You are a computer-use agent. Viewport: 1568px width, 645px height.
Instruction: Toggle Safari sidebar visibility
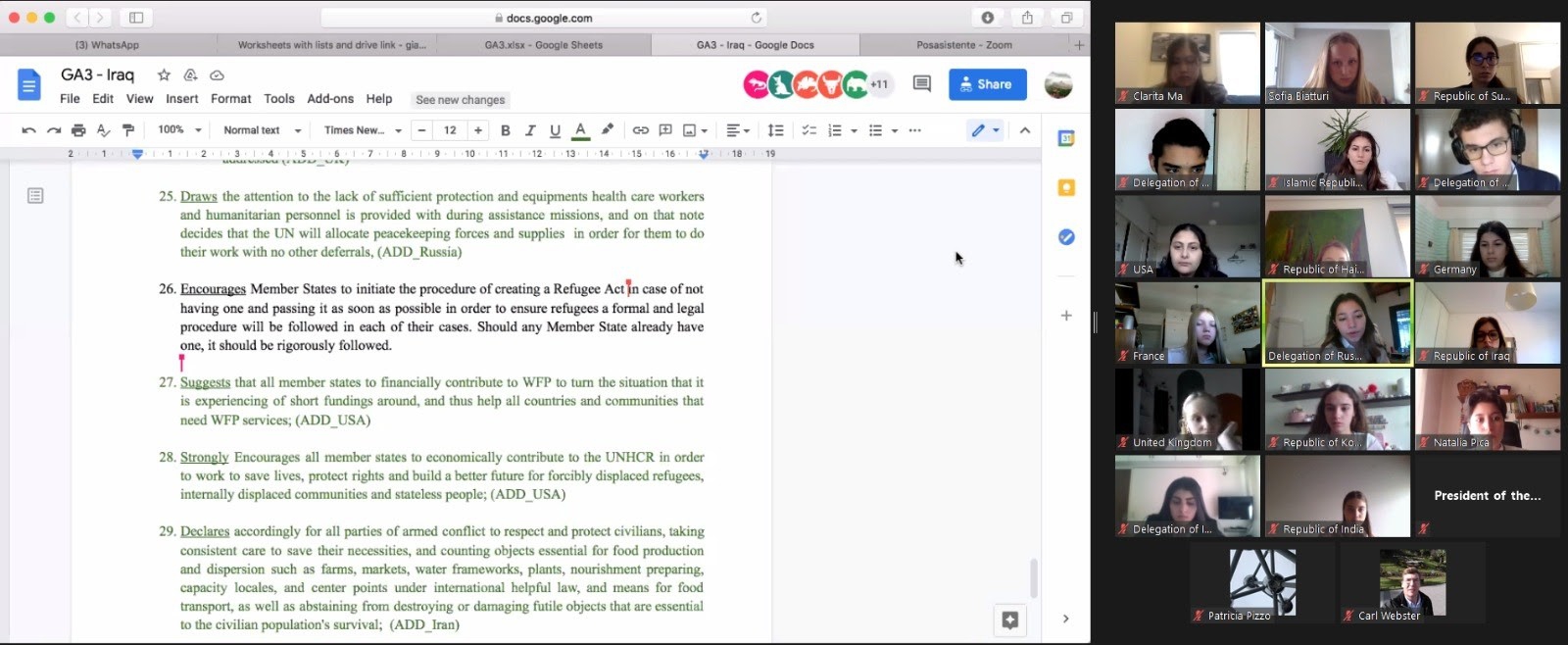coord(136,18)
